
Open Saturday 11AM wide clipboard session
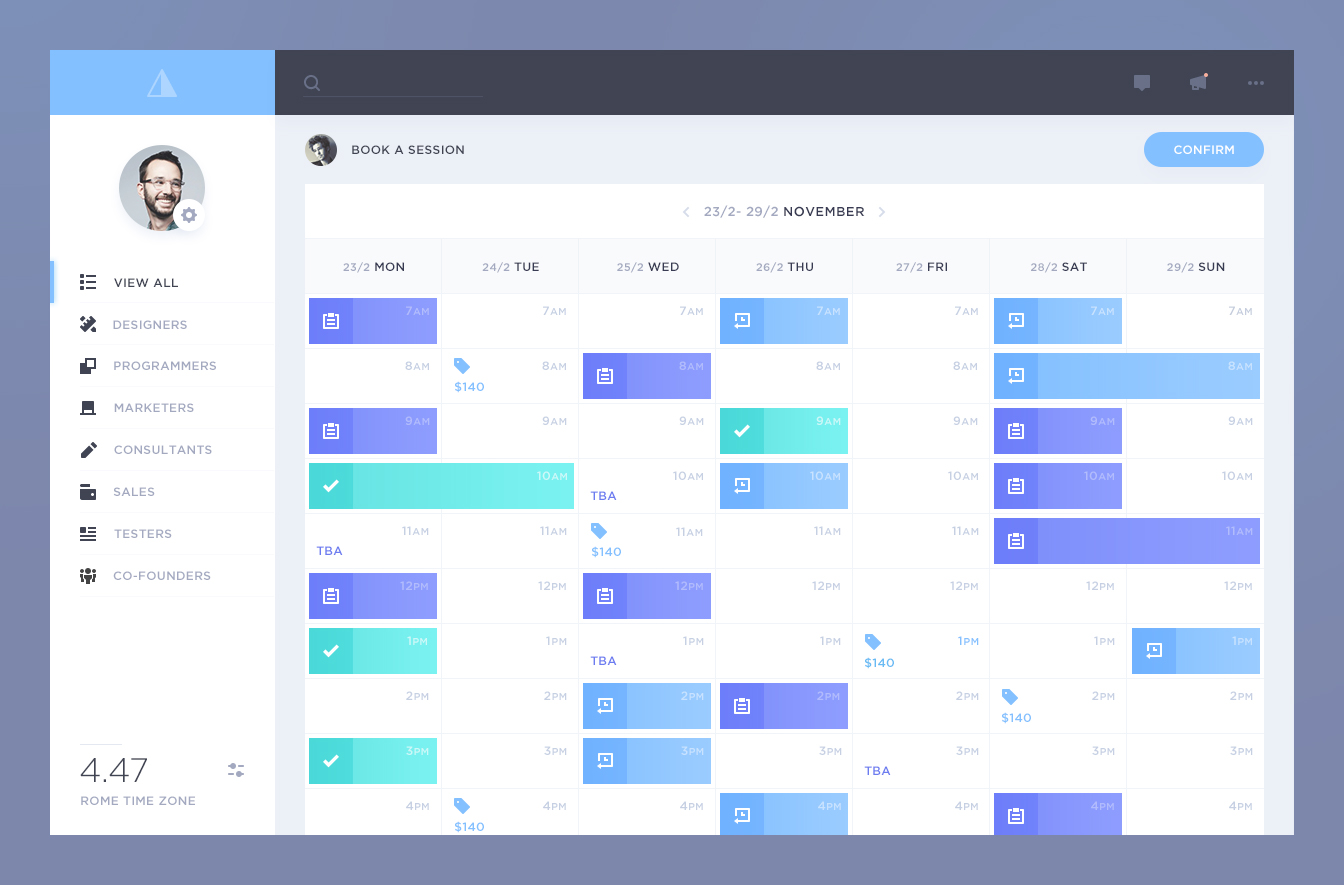point(1127,541)
